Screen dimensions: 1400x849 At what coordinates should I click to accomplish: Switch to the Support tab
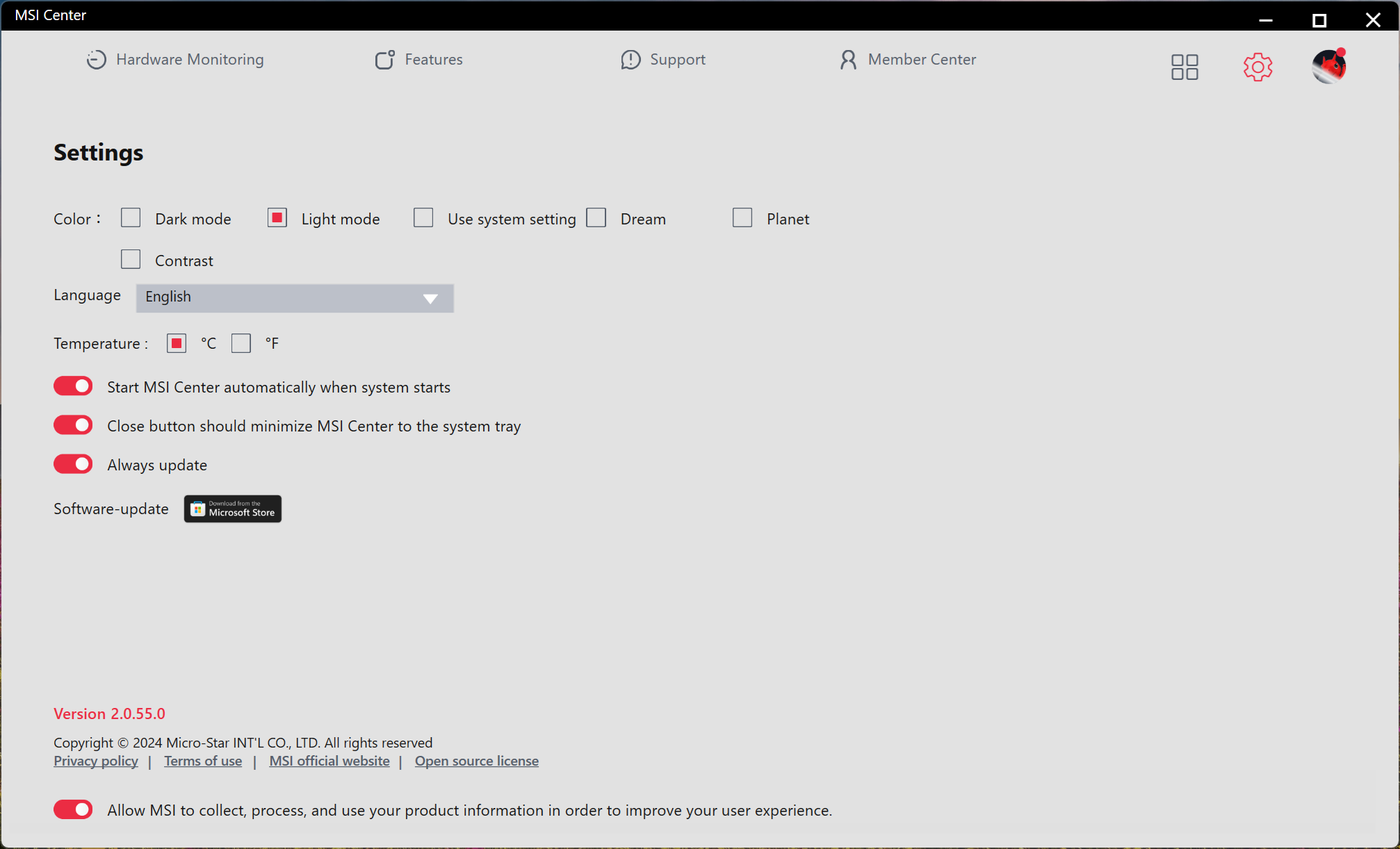coord(677,60)
